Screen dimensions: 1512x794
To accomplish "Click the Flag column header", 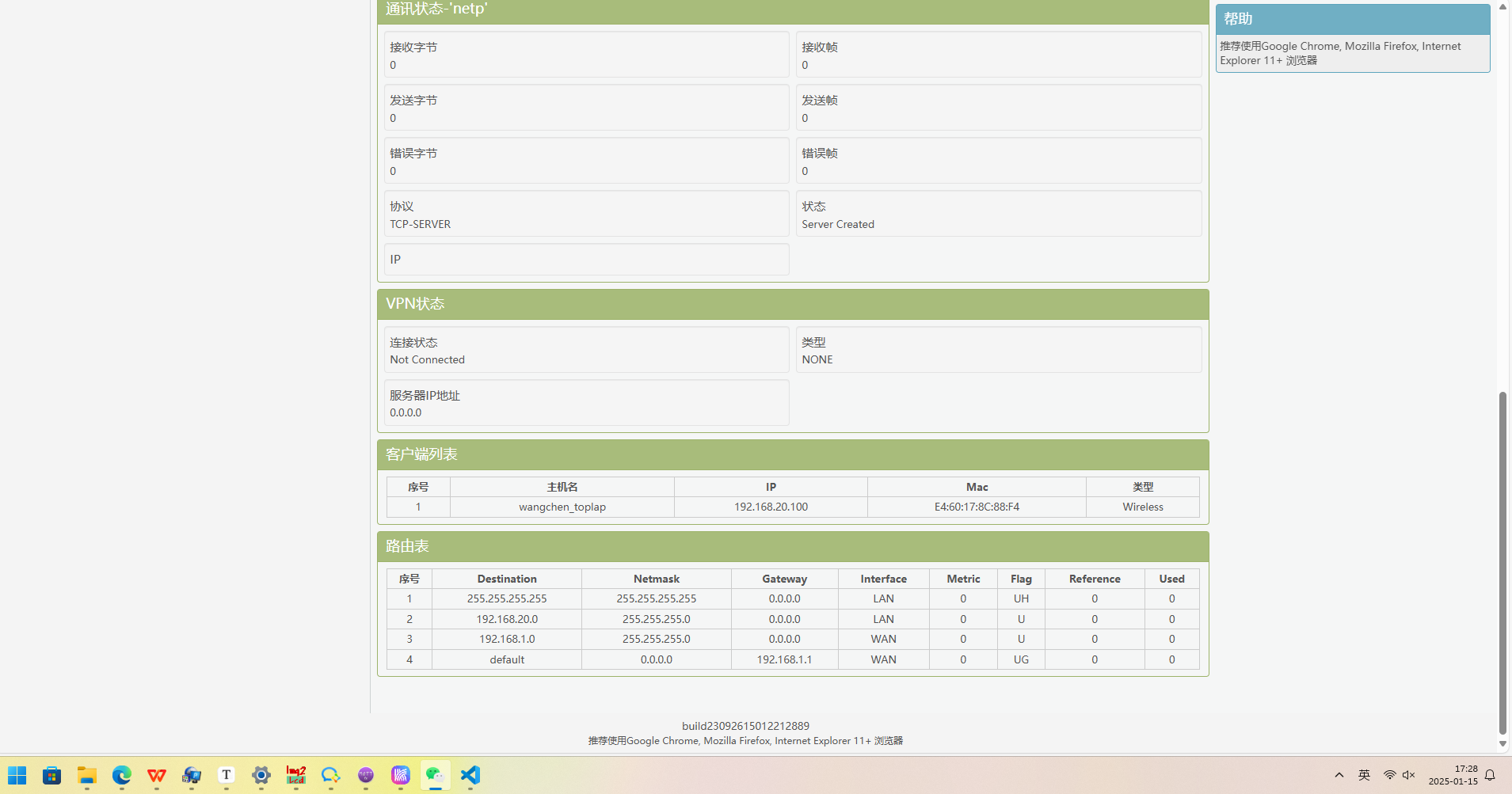I will [1021, 579].
